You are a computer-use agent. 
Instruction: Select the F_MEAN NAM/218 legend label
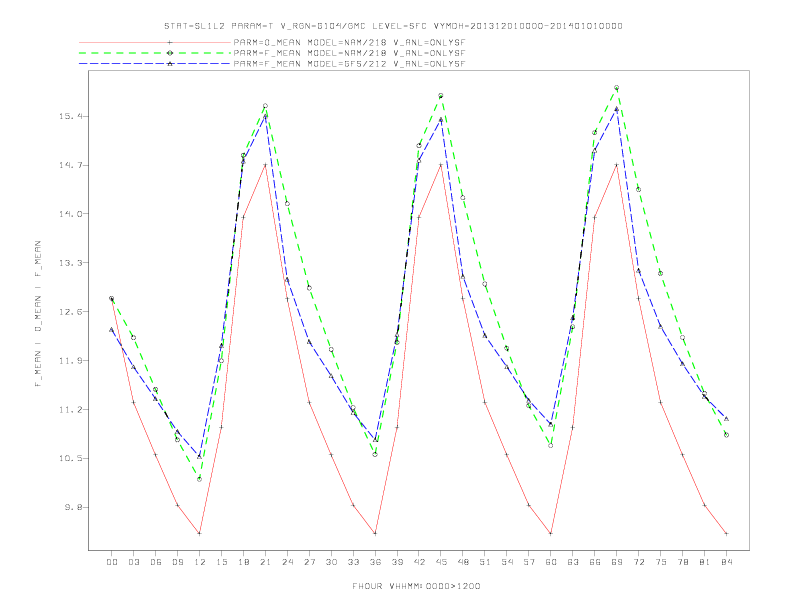(x=349, y=53)
